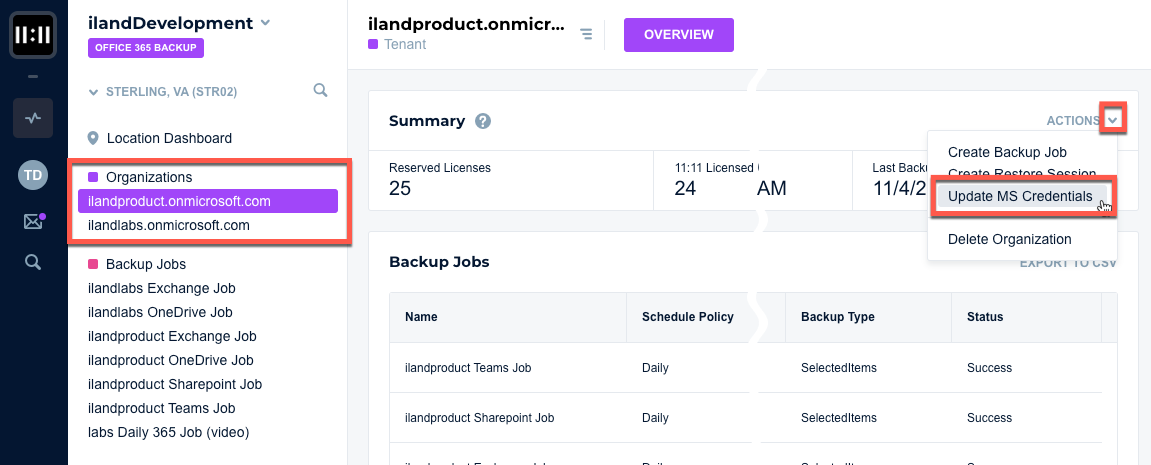Click Export to CSV link
This screenshot has height=465, width=1151.
point(1067,264)
